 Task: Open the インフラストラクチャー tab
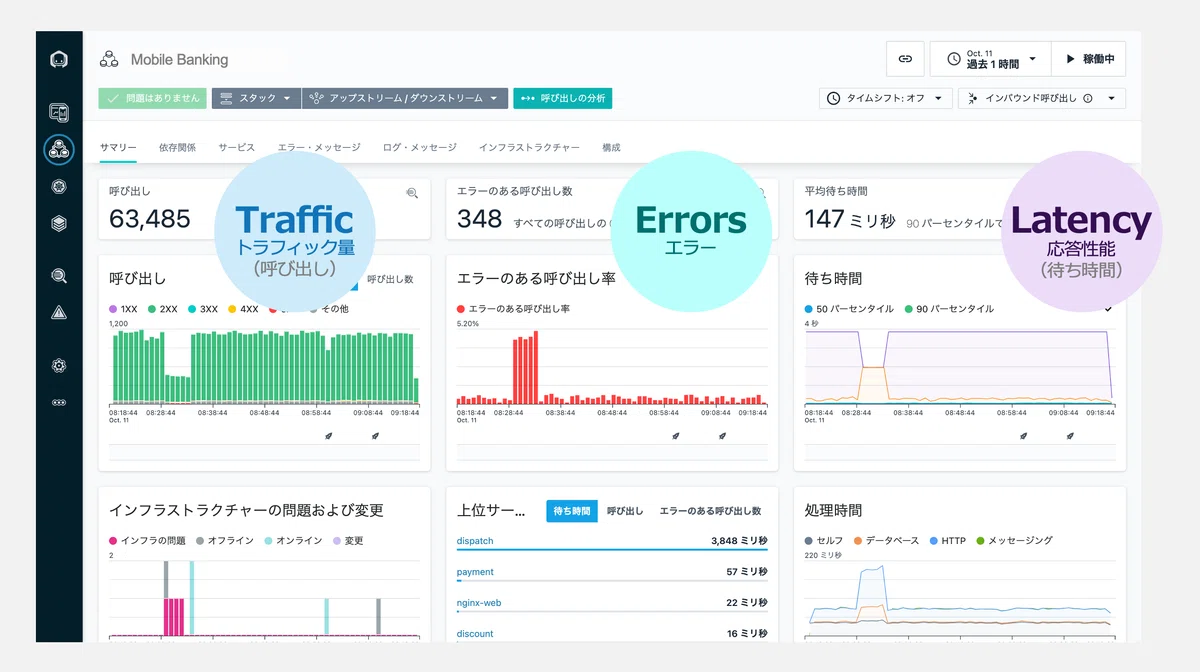(x=529, y=147)
